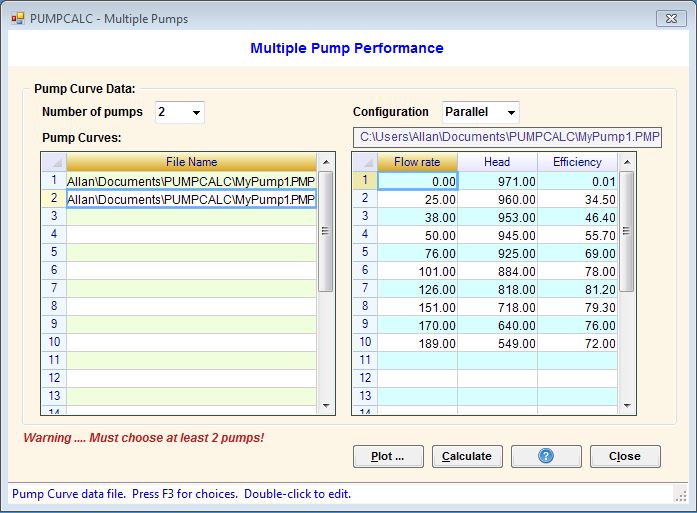Select flow rate cell 25.00
The width and height of the screenshot is (697, 513).
(x=417, y=199)
